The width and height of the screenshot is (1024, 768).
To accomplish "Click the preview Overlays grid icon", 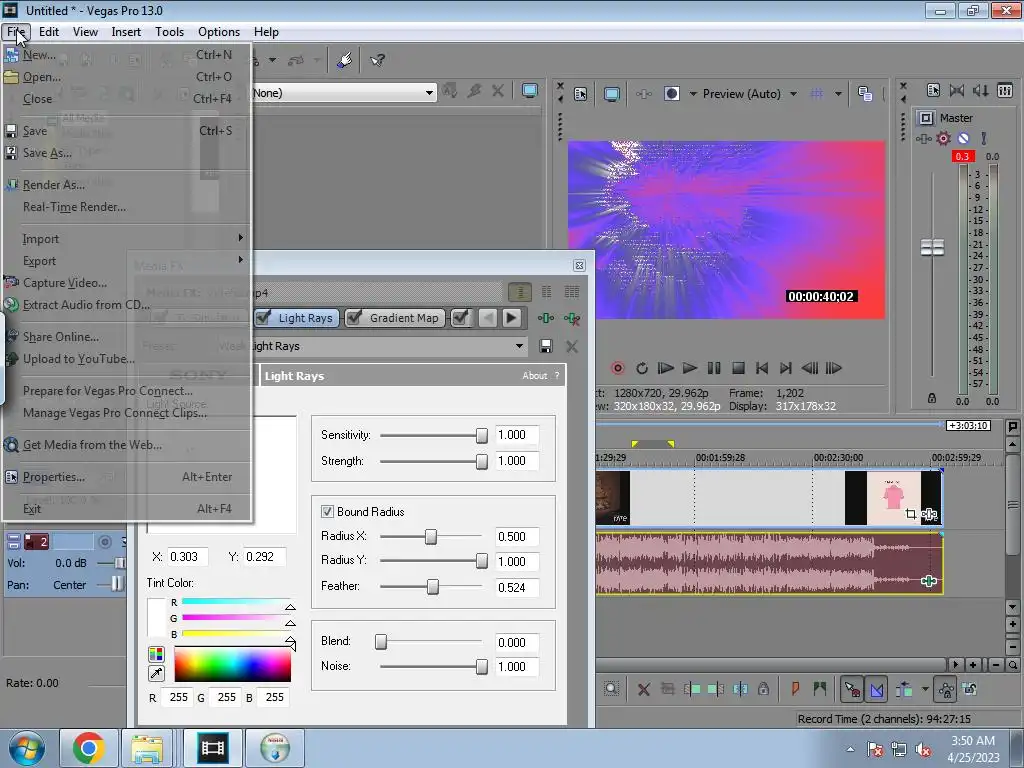I will pos(816,94).
